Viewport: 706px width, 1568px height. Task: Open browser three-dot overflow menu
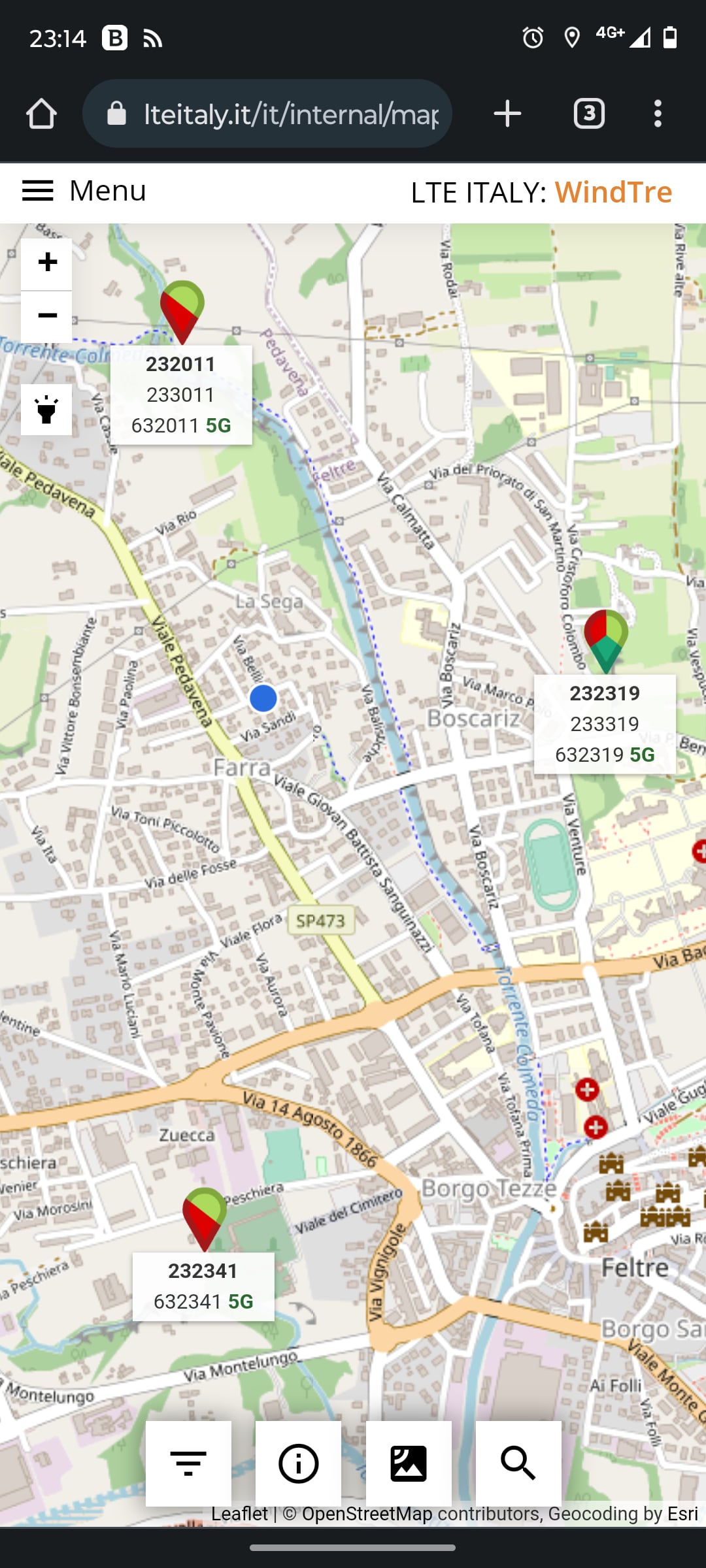[658, 114]
